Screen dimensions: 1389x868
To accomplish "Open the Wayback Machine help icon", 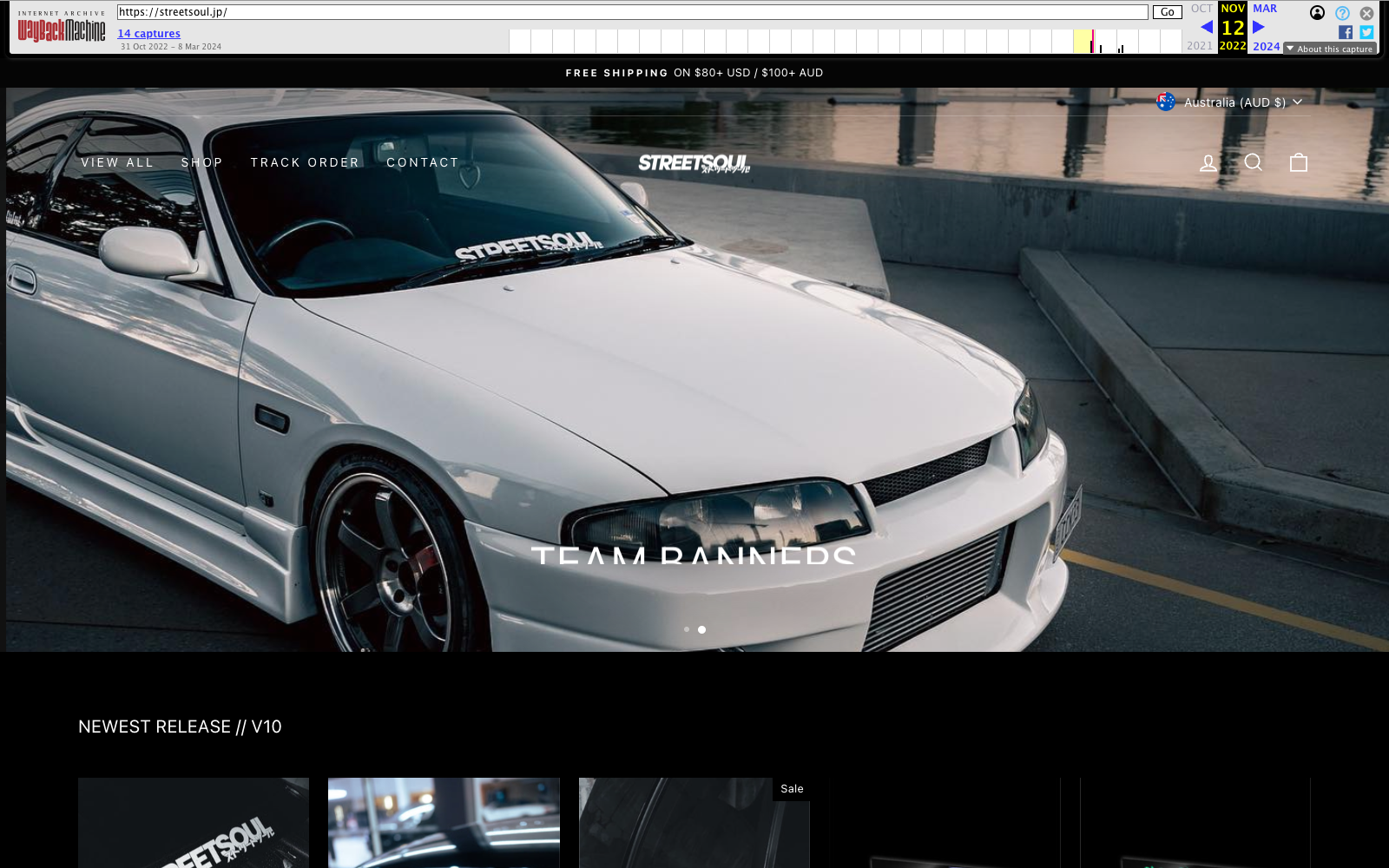I will tap(1342, 13).
